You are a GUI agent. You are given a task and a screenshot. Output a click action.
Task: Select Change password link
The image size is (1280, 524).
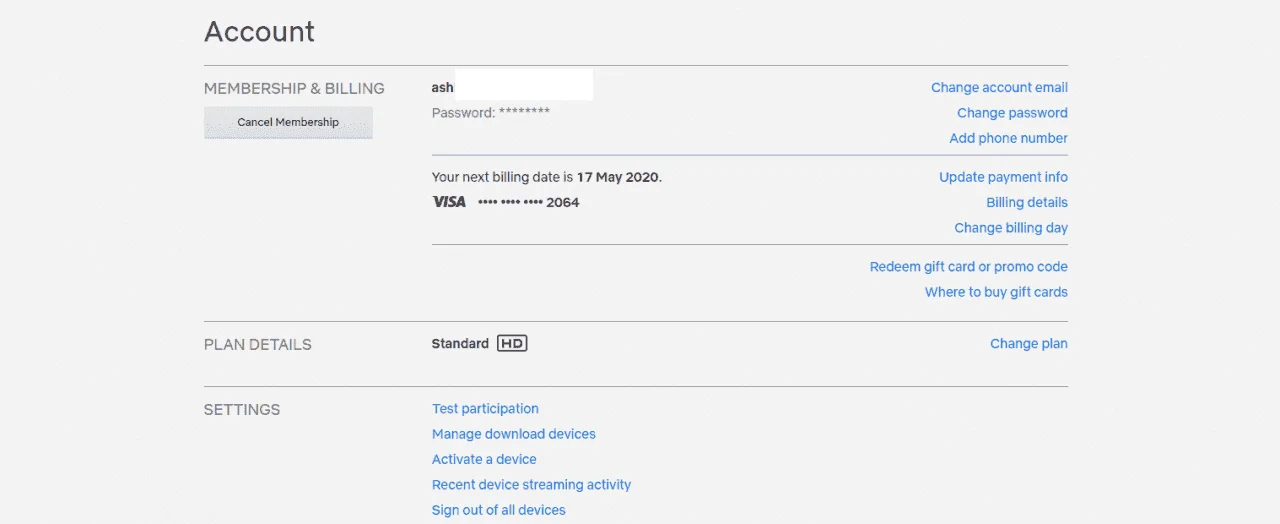pyautogui.click(x=1012, y=113)
